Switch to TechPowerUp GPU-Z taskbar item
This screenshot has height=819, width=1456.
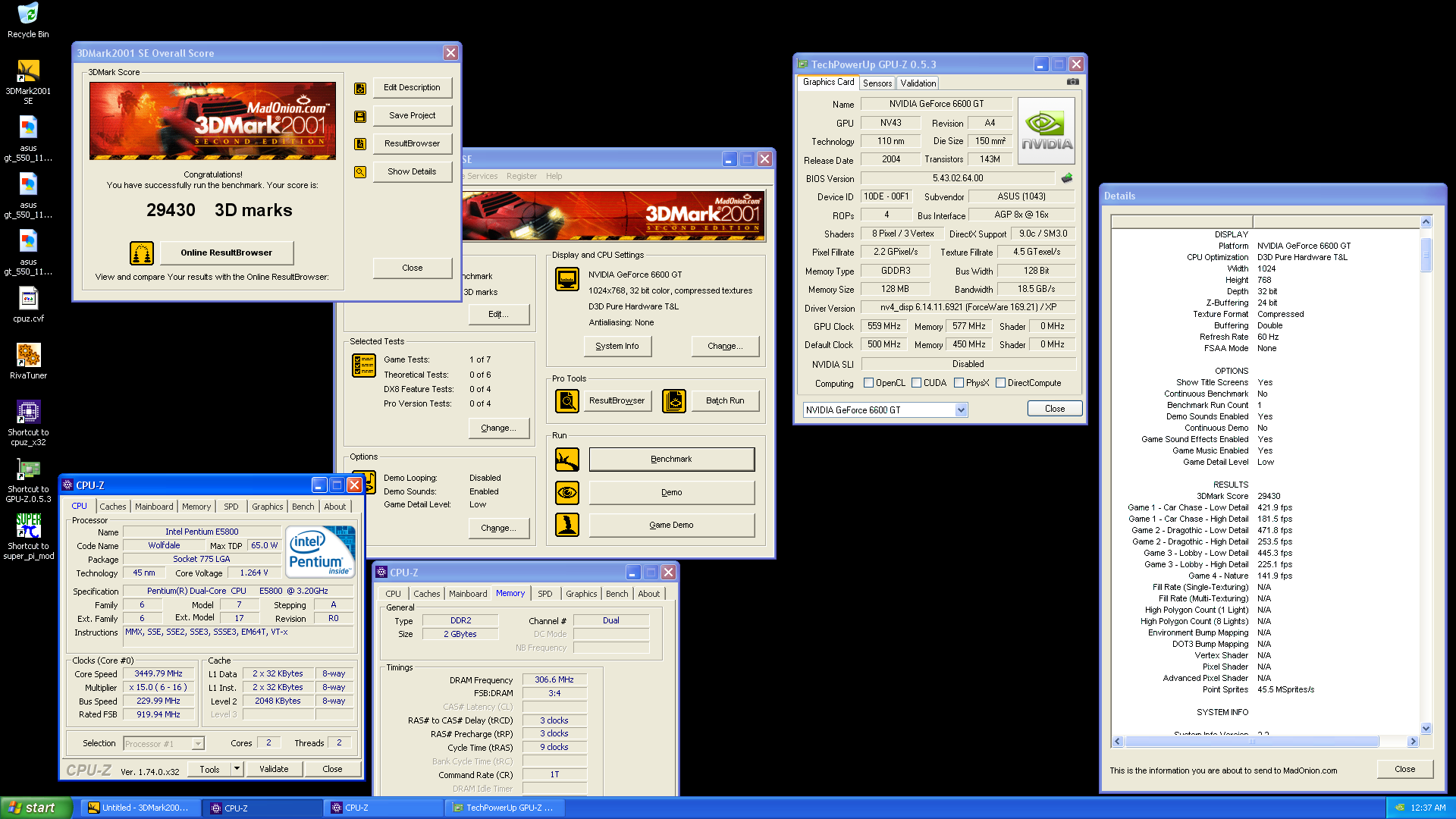pos(504,808)
